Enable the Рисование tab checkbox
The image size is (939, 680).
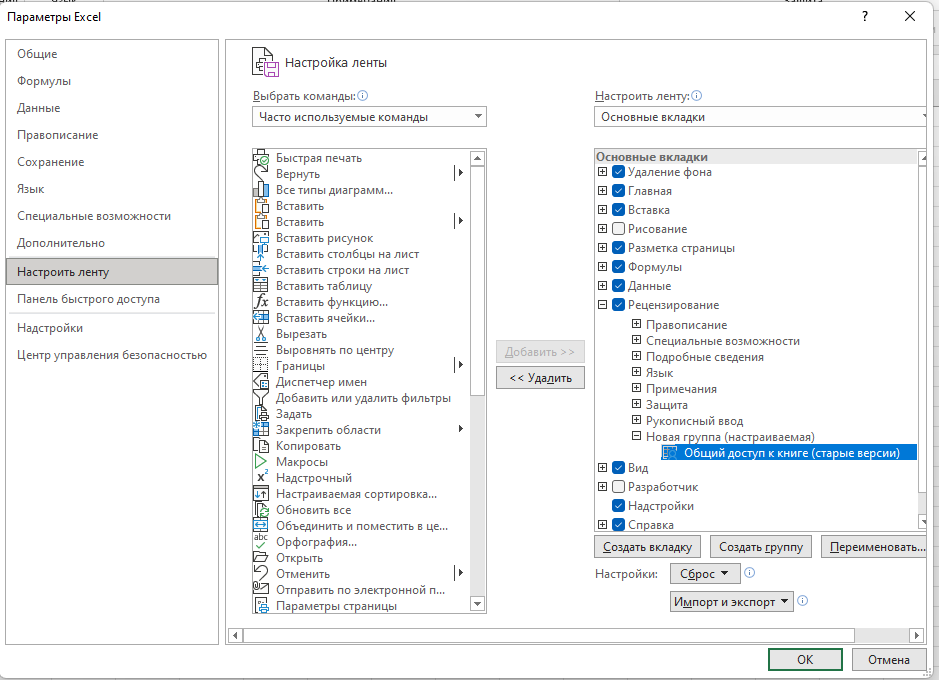click(619, 229)
